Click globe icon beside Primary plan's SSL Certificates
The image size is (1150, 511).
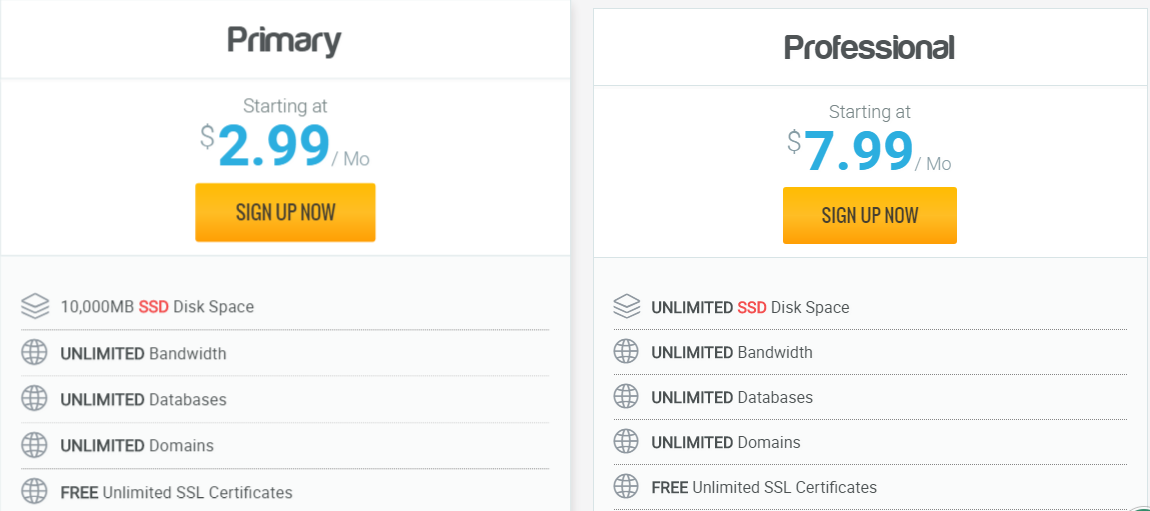35,492
